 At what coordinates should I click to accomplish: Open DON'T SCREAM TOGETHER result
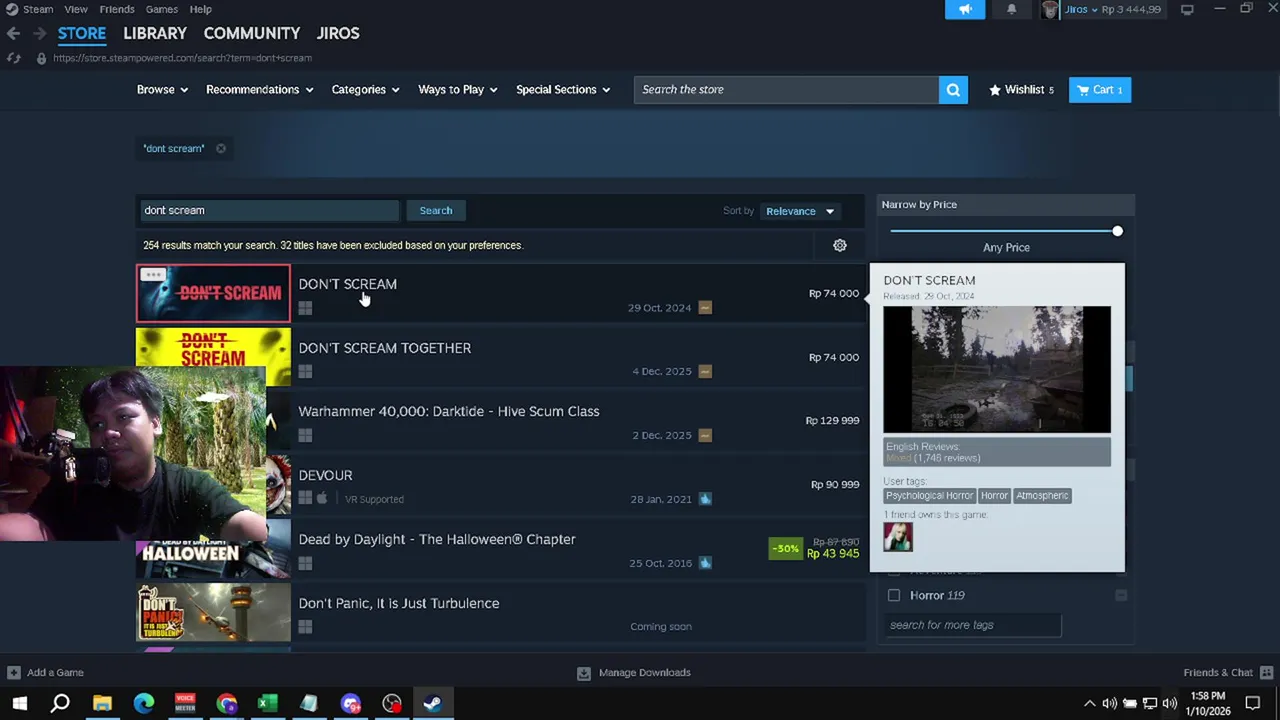(x=500, y=358)
